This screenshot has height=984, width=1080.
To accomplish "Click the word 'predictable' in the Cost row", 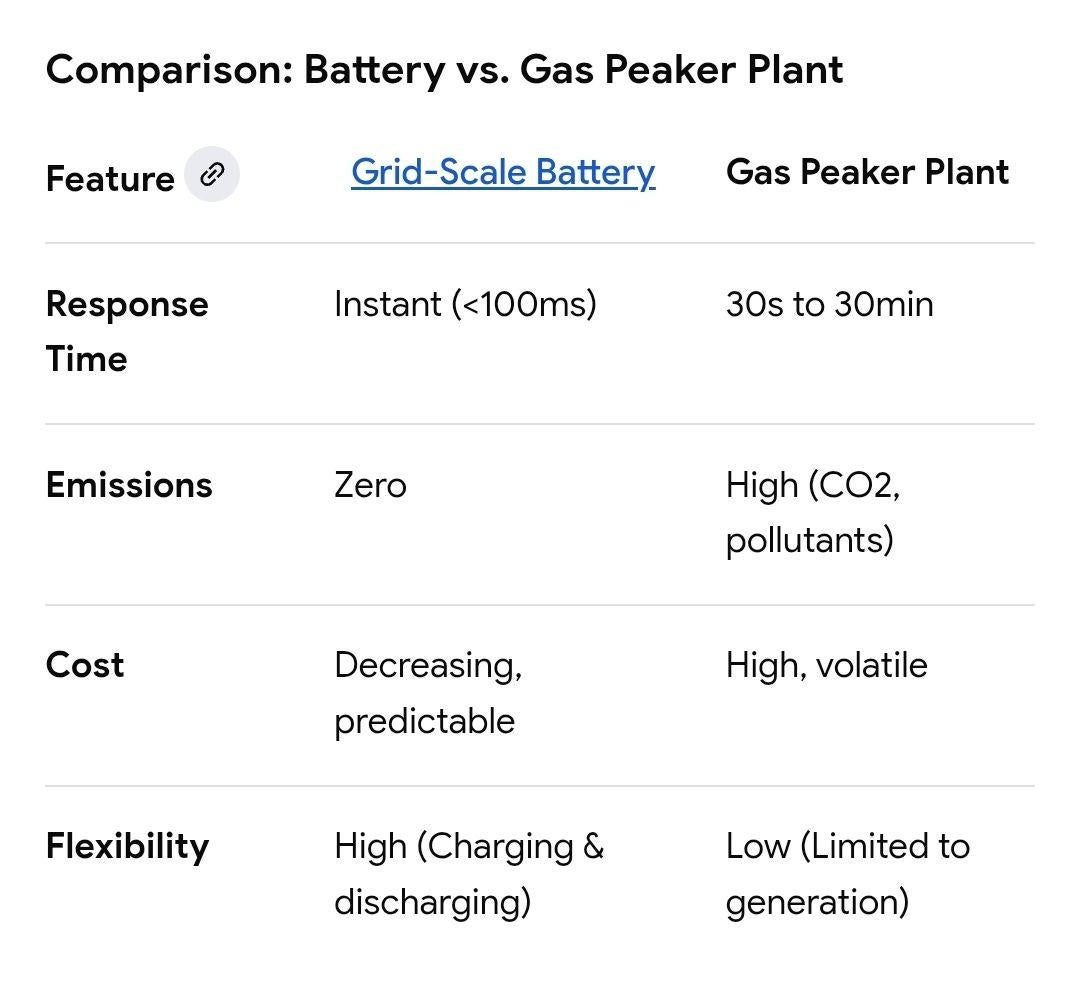I will click(424, 721).
